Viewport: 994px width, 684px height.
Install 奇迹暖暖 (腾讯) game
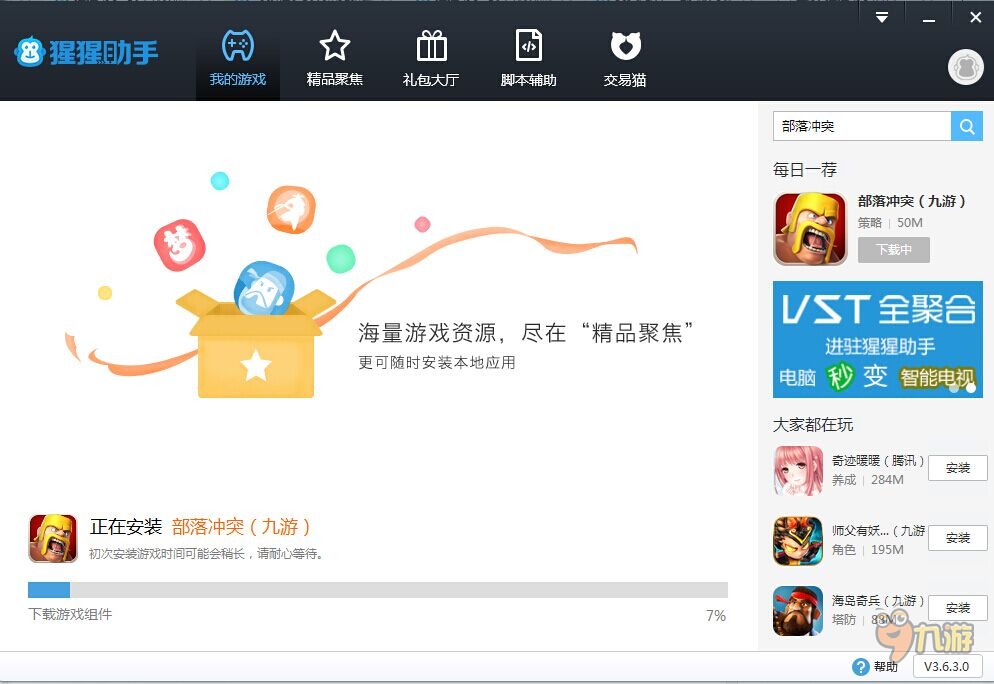tap(957, 468)
